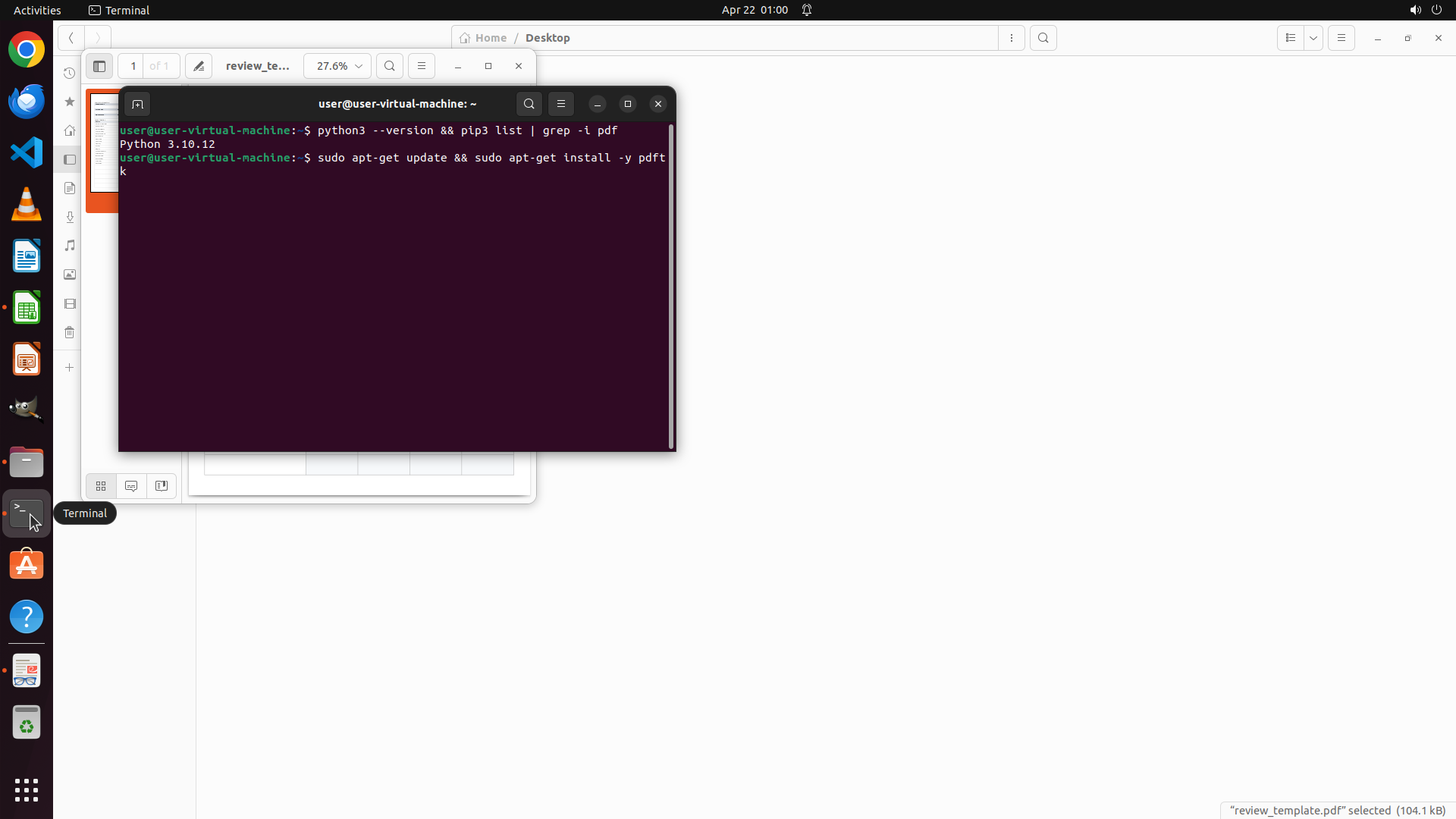Screen dimensions: 1456x819
Task: Click the page number input field
Action: click(x=133, y=66)
